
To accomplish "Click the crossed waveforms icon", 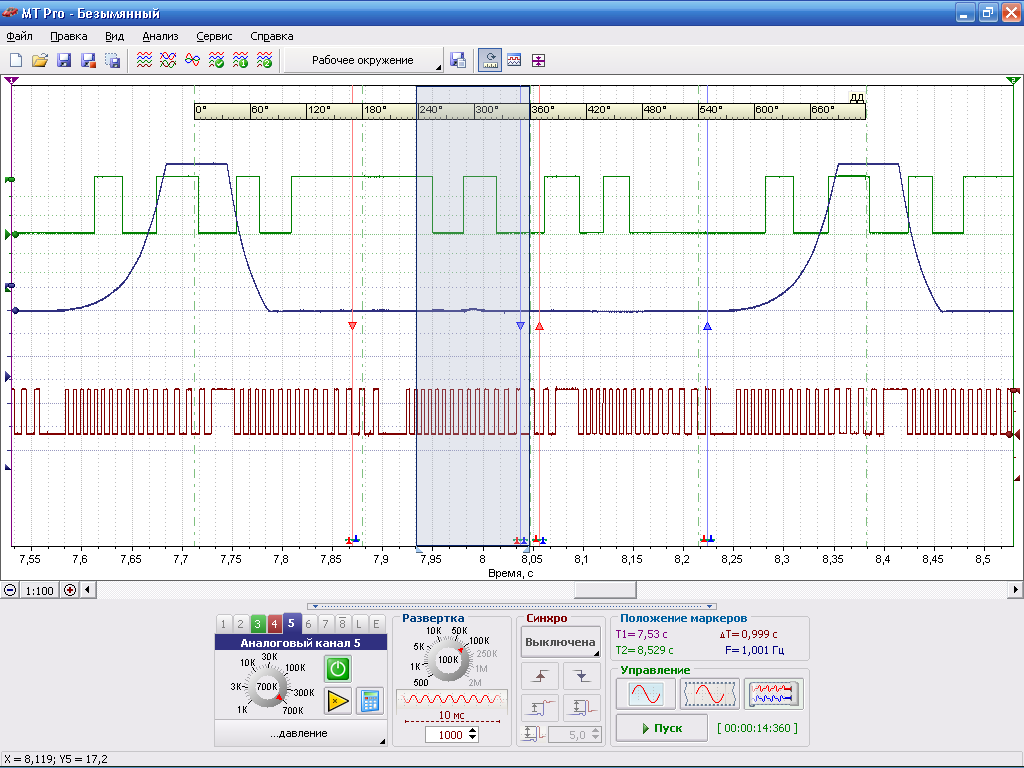I will [168, 61].
